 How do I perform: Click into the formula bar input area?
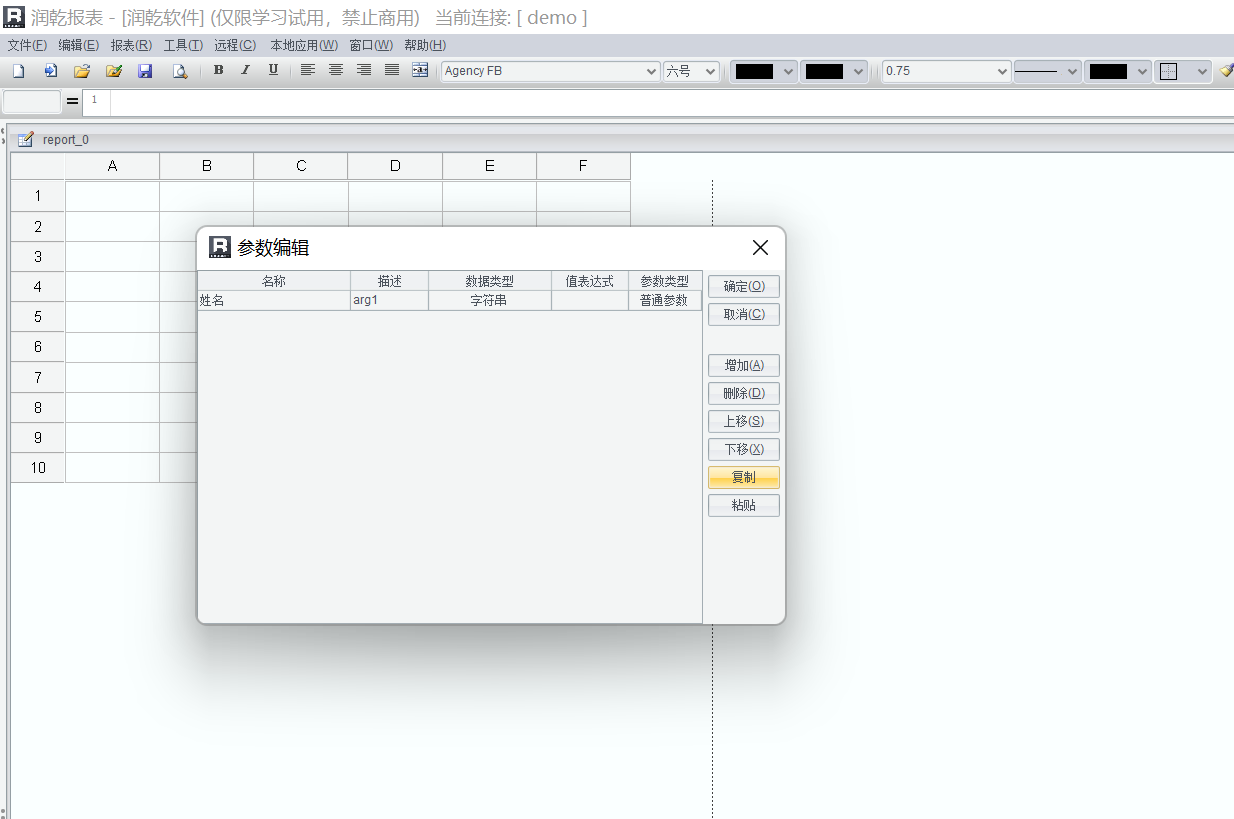(670, 103)
